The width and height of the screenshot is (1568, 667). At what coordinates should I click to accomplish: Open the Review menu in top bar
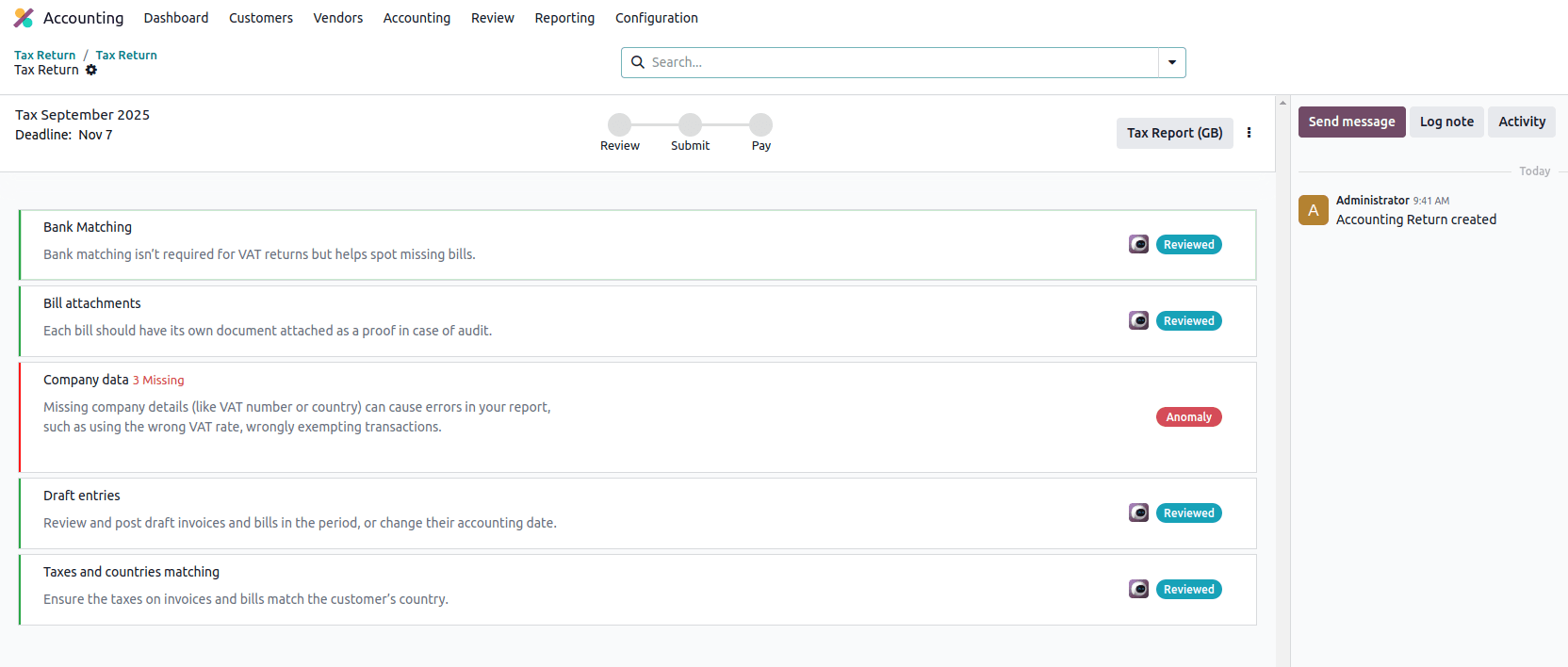493,18
